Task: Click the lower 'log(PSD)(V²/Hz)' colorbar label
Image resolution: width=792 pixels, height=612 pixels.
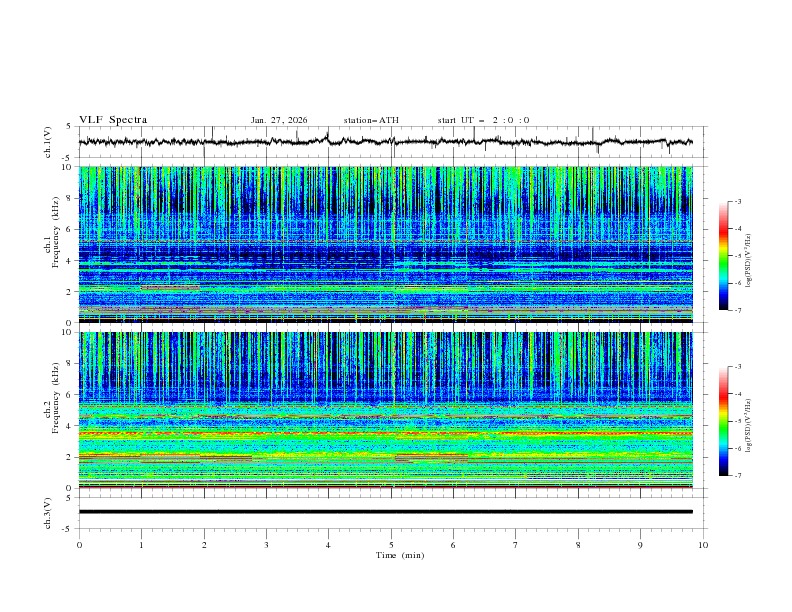Action: click(x=749, y=426)
